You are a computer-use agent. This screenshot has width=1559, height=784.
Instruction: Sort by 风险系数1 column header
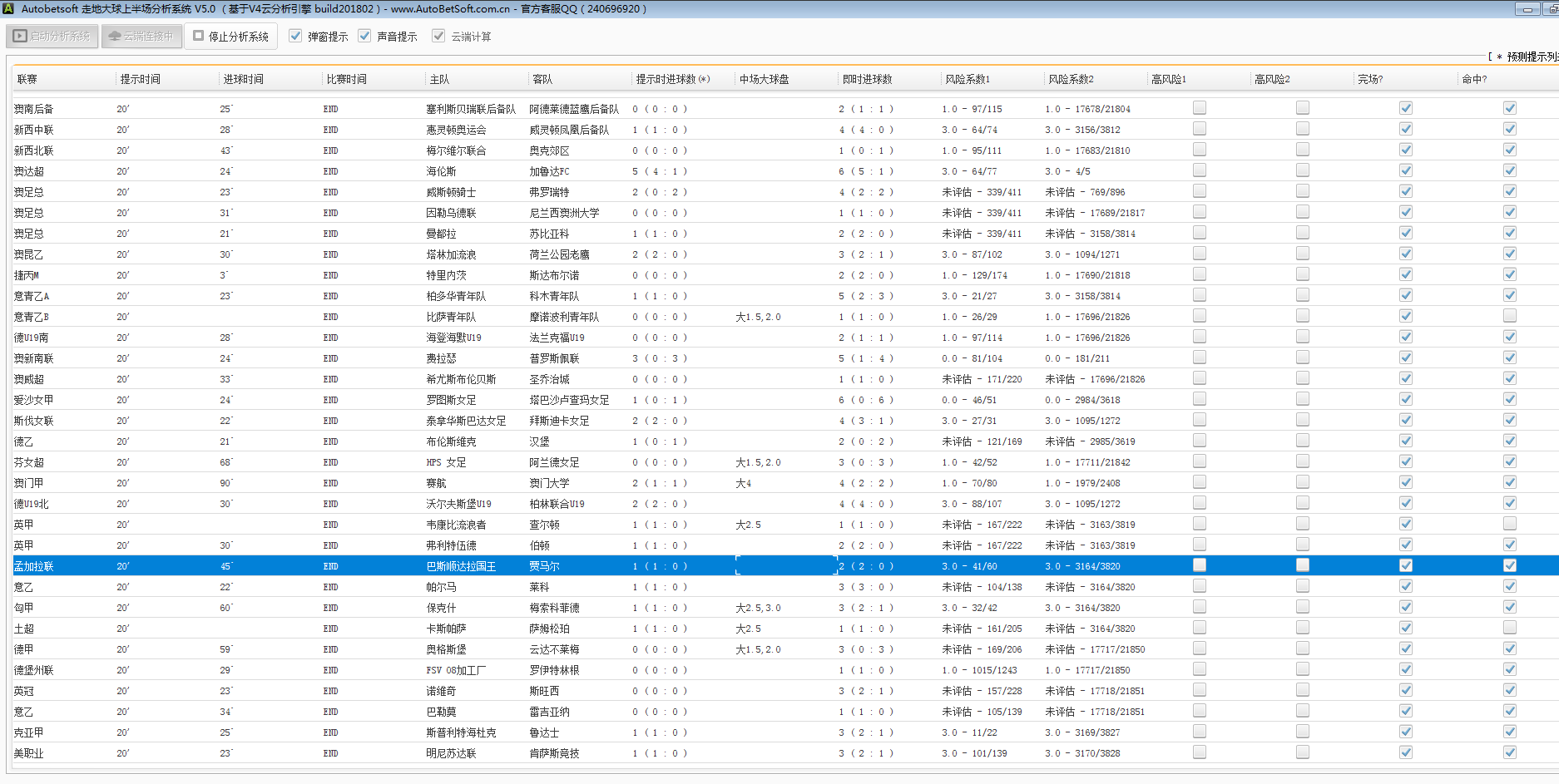[967, 79]
